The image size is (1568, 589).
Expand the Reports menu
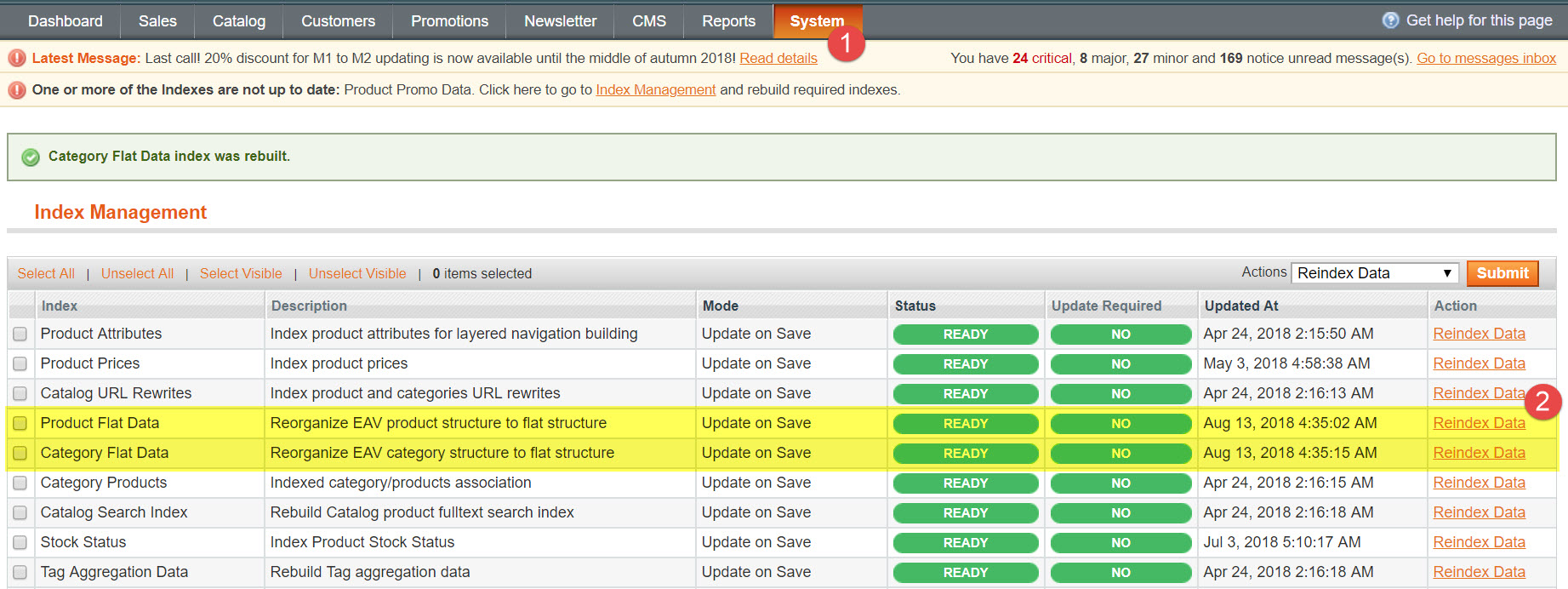tap(728, 21)
